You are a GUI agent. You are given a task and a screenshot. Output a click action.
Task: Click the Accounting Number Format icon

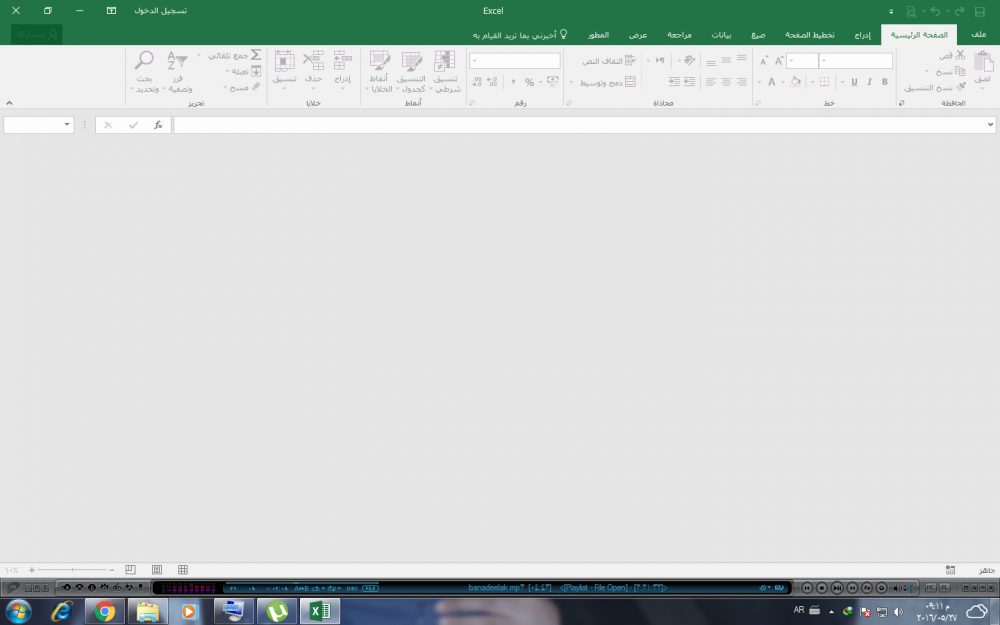click(553, 81)
